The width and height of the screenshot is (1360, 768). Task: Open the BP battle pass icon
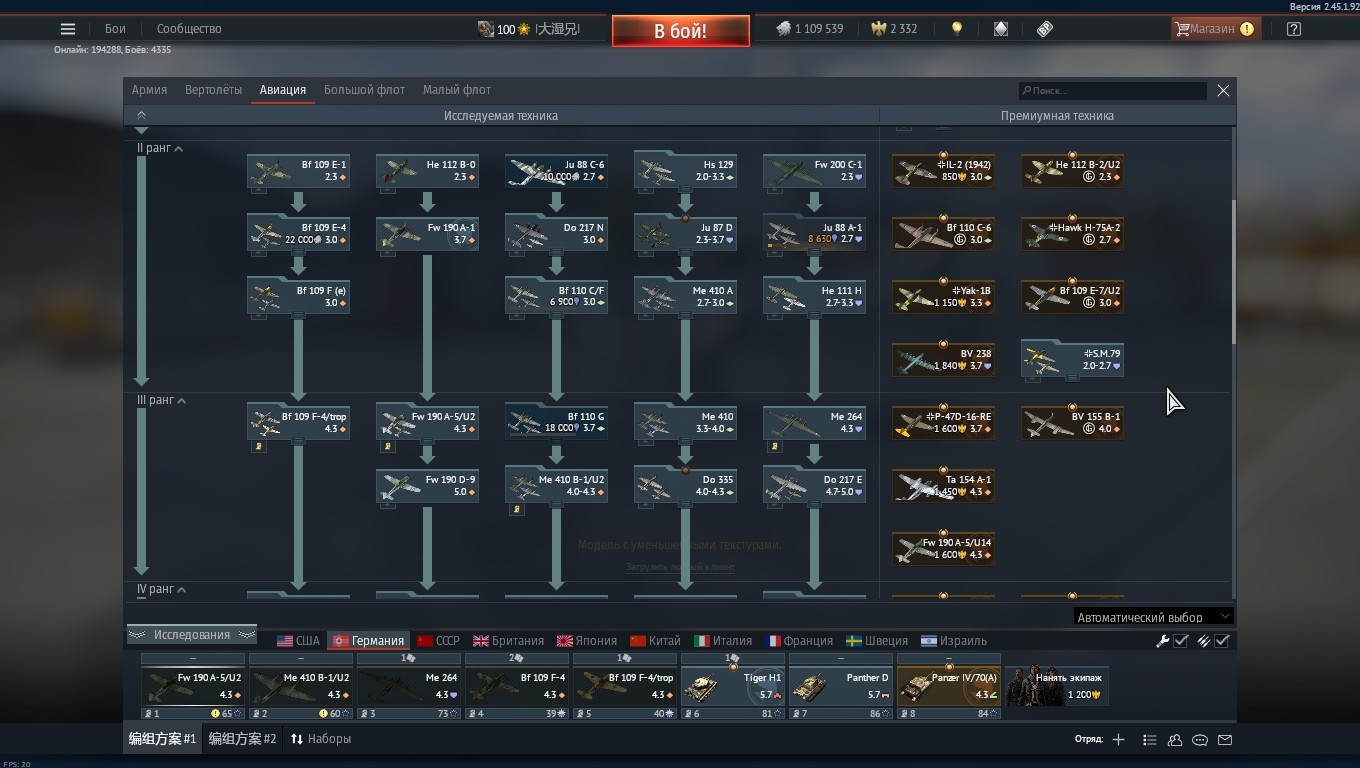pos(1045,29)
